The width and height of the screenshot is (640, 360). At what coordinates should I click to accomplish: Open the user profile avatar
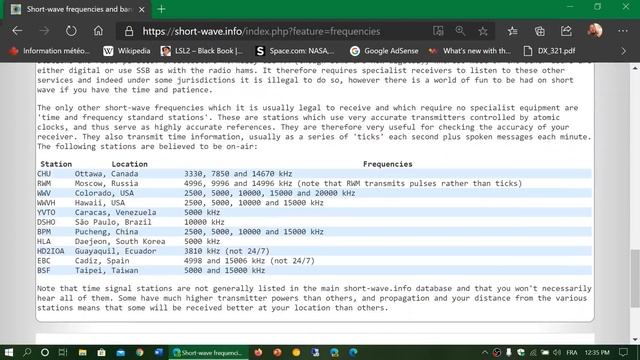click(x=595, y=31)
